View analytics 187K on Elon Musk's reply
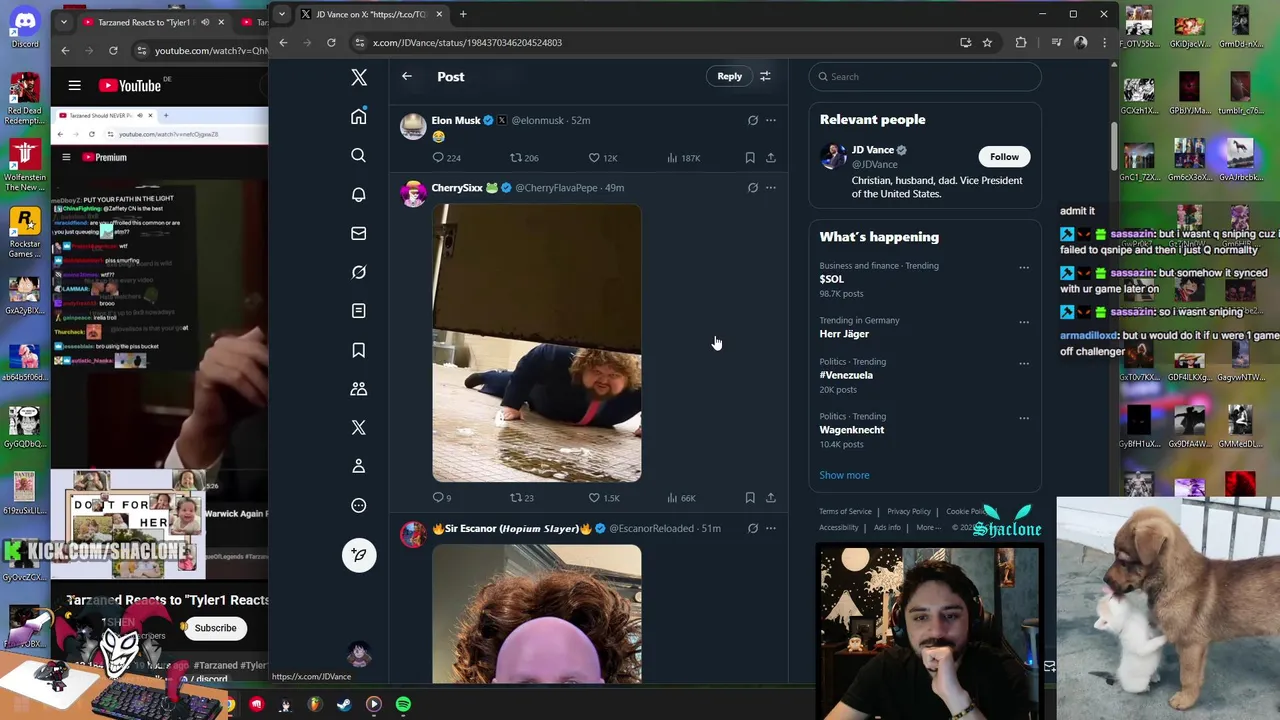This screenshot has width=1280, height=720. click(x=683, y=158)
